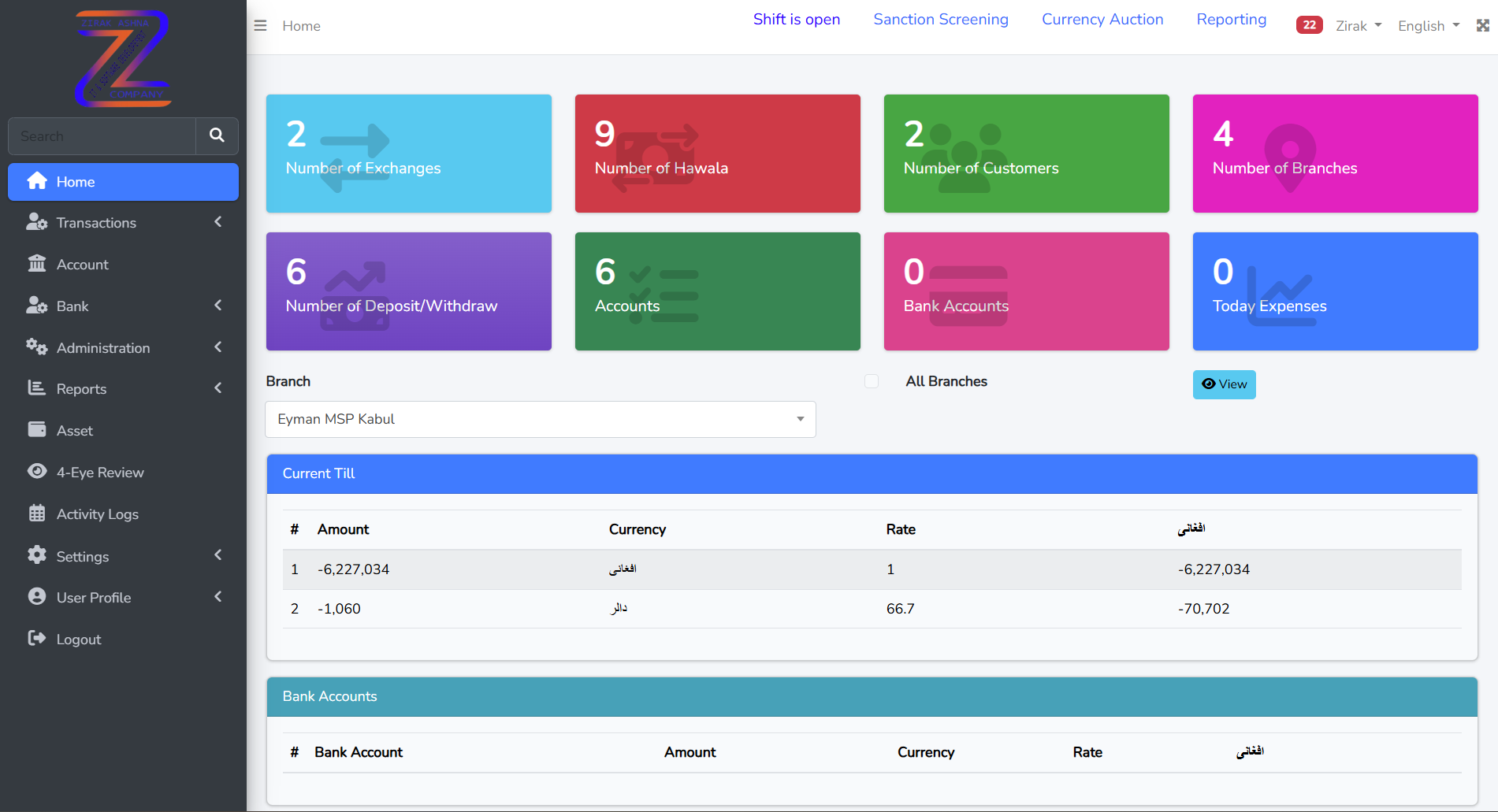Expand the Administration menu chevron
Image resolution: width=1498 pixels, height=812 pixels.
point(217,347)
